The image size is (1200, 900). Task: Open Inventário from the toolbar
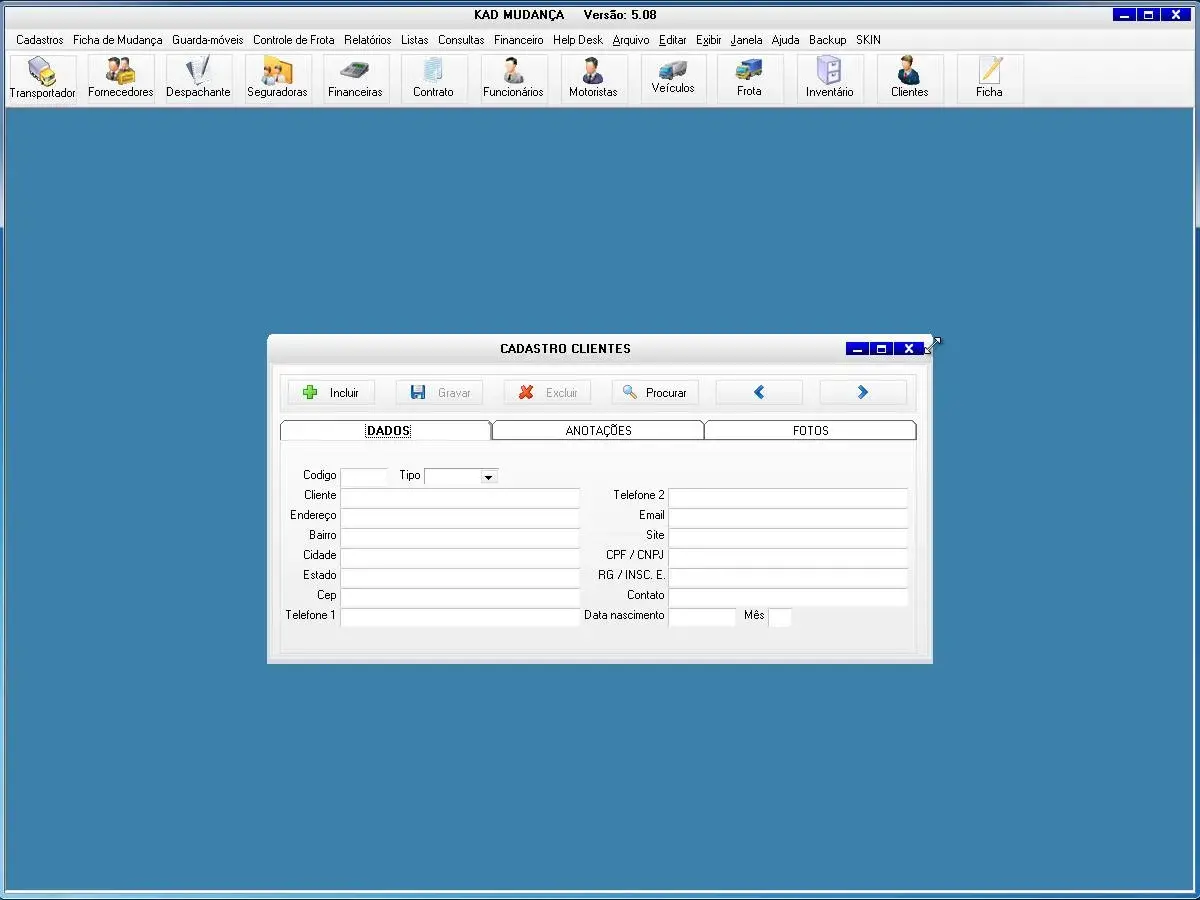[829, 79]
